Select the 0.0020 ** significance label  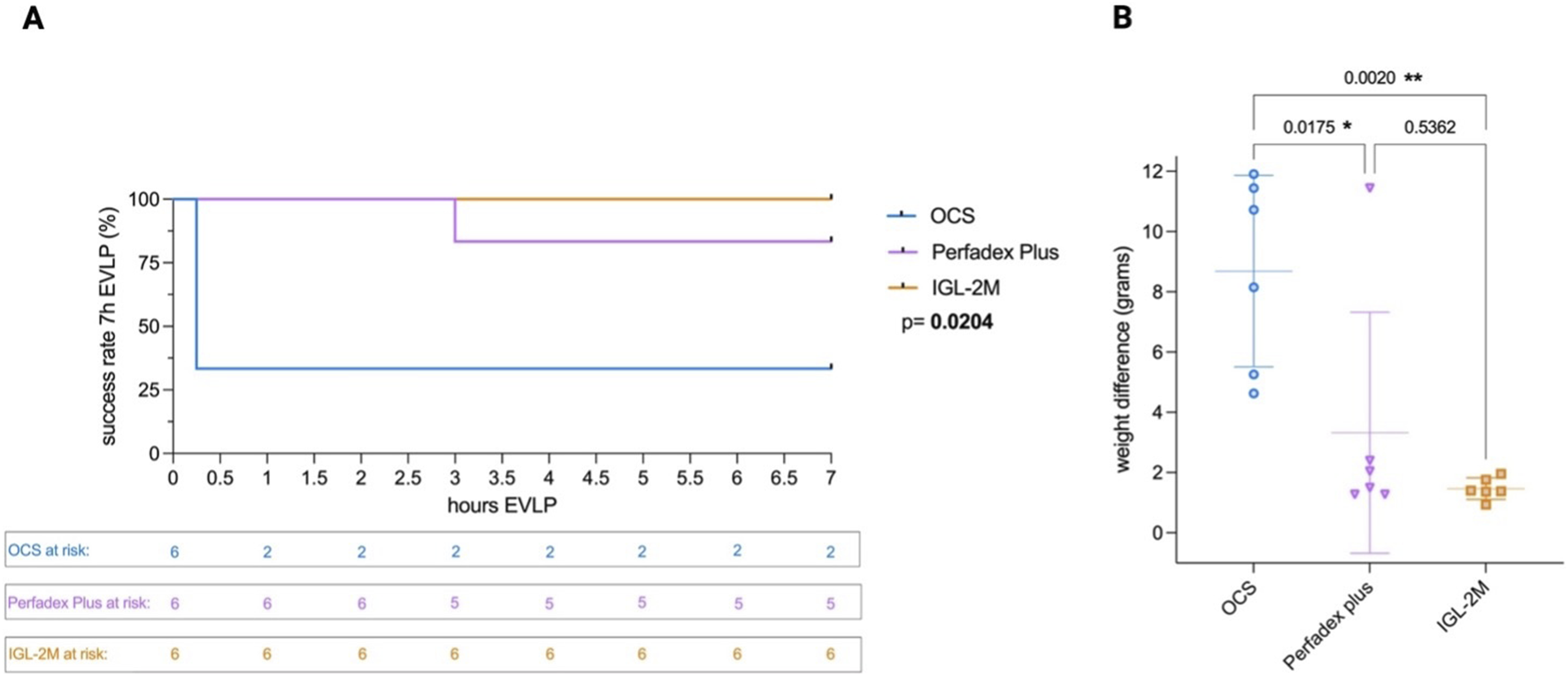[x=1382, y=78]
